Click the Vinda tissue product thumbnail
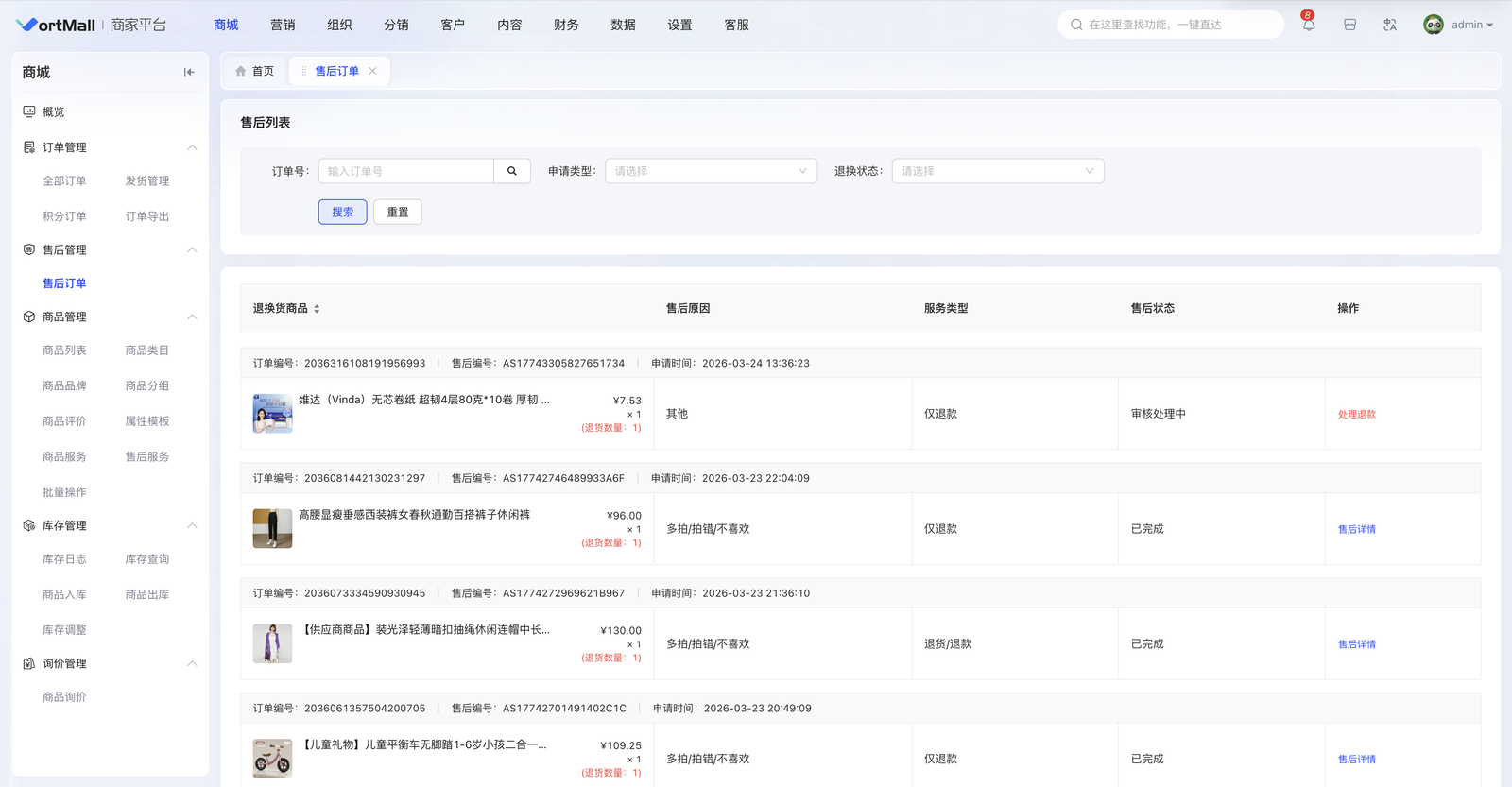 (x=272, y=414)
